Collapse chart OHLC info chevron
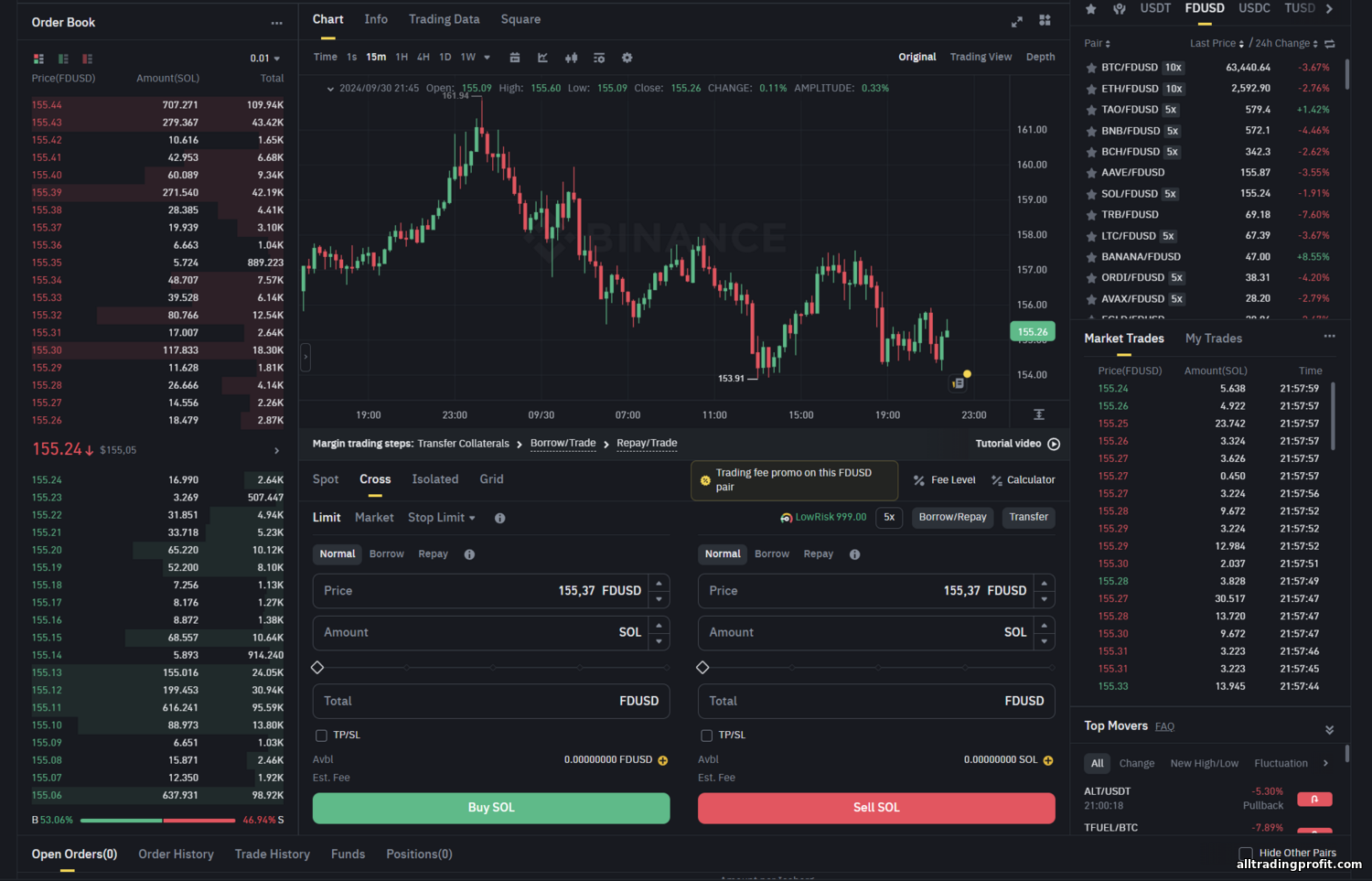Image resolution: width=1372 pixels, height=881 pixels. tap(330, 89)
